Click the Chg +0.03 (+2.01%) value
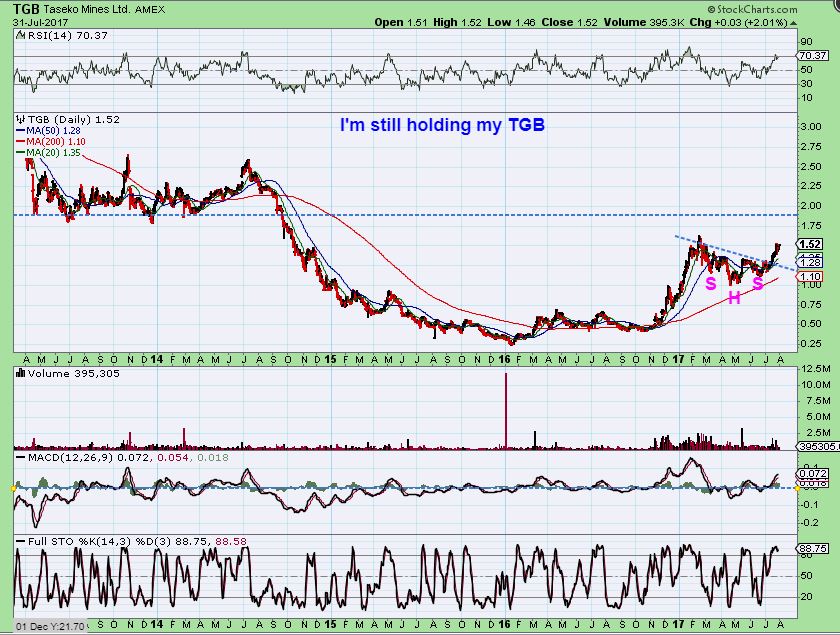Viewport: 840px width, 635px height. coord(738,23)
